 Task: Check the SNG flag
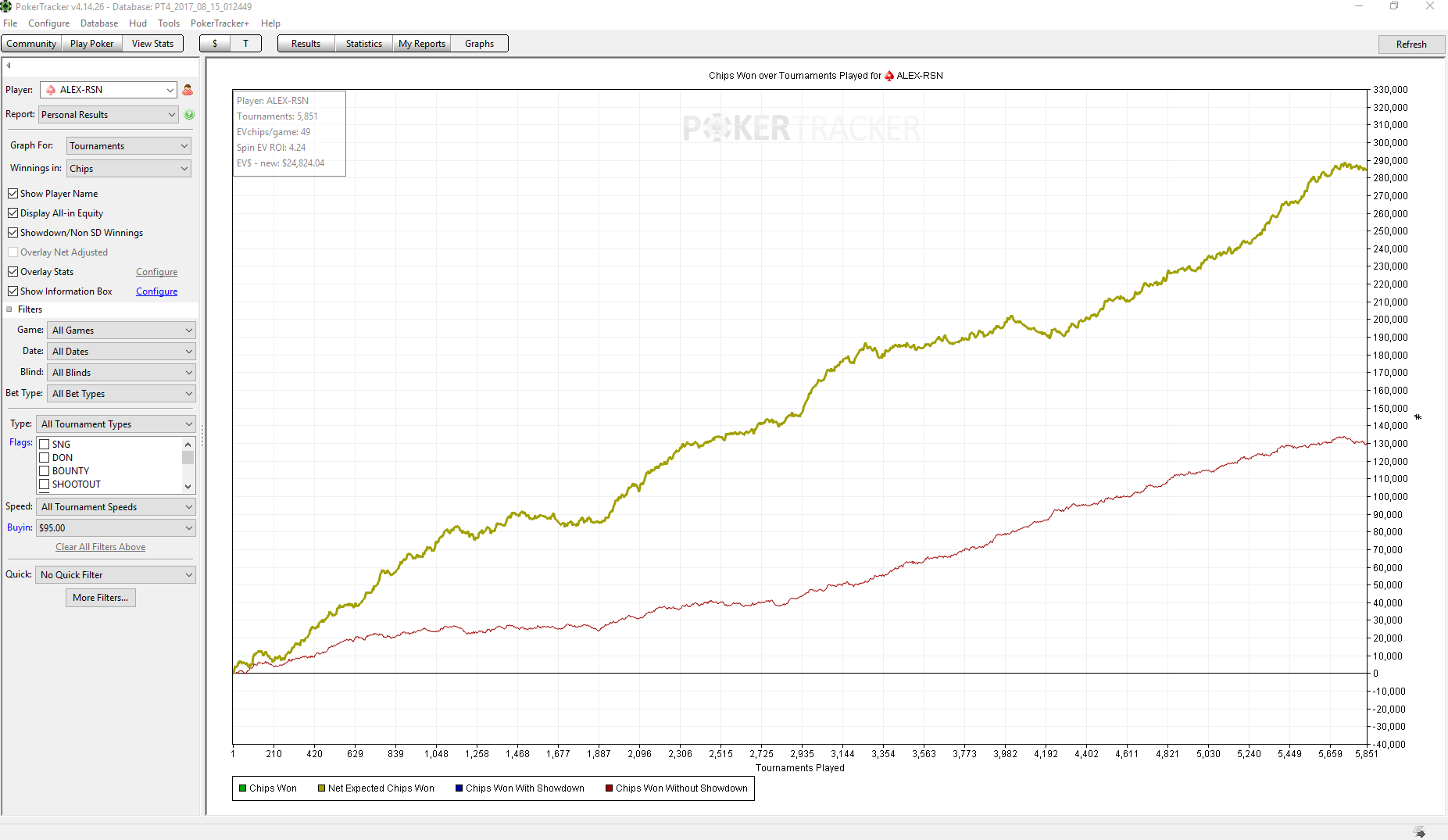(x=45, y=445)
